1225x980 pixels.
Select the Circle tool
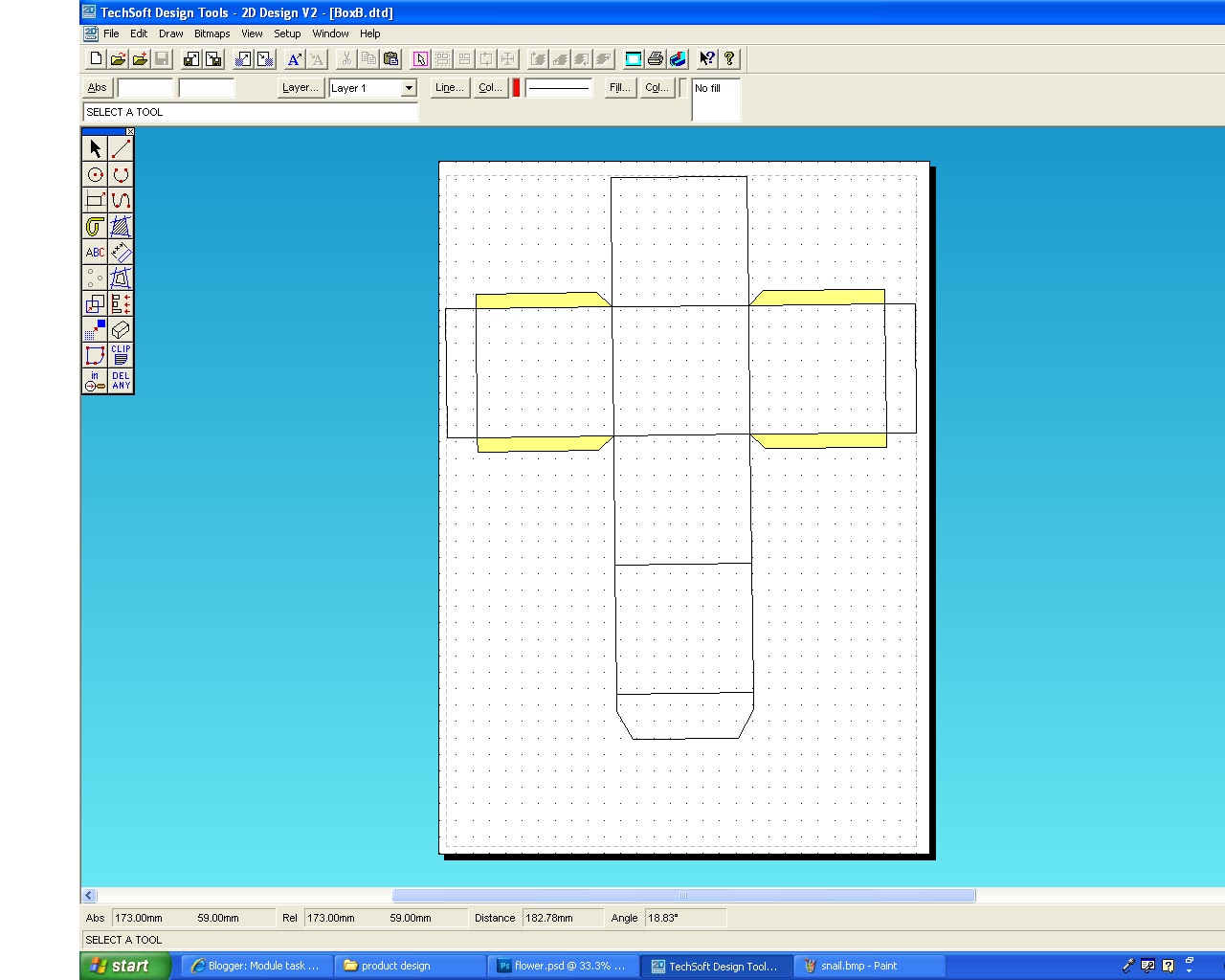pyautogui.click(x=95, y=175)
